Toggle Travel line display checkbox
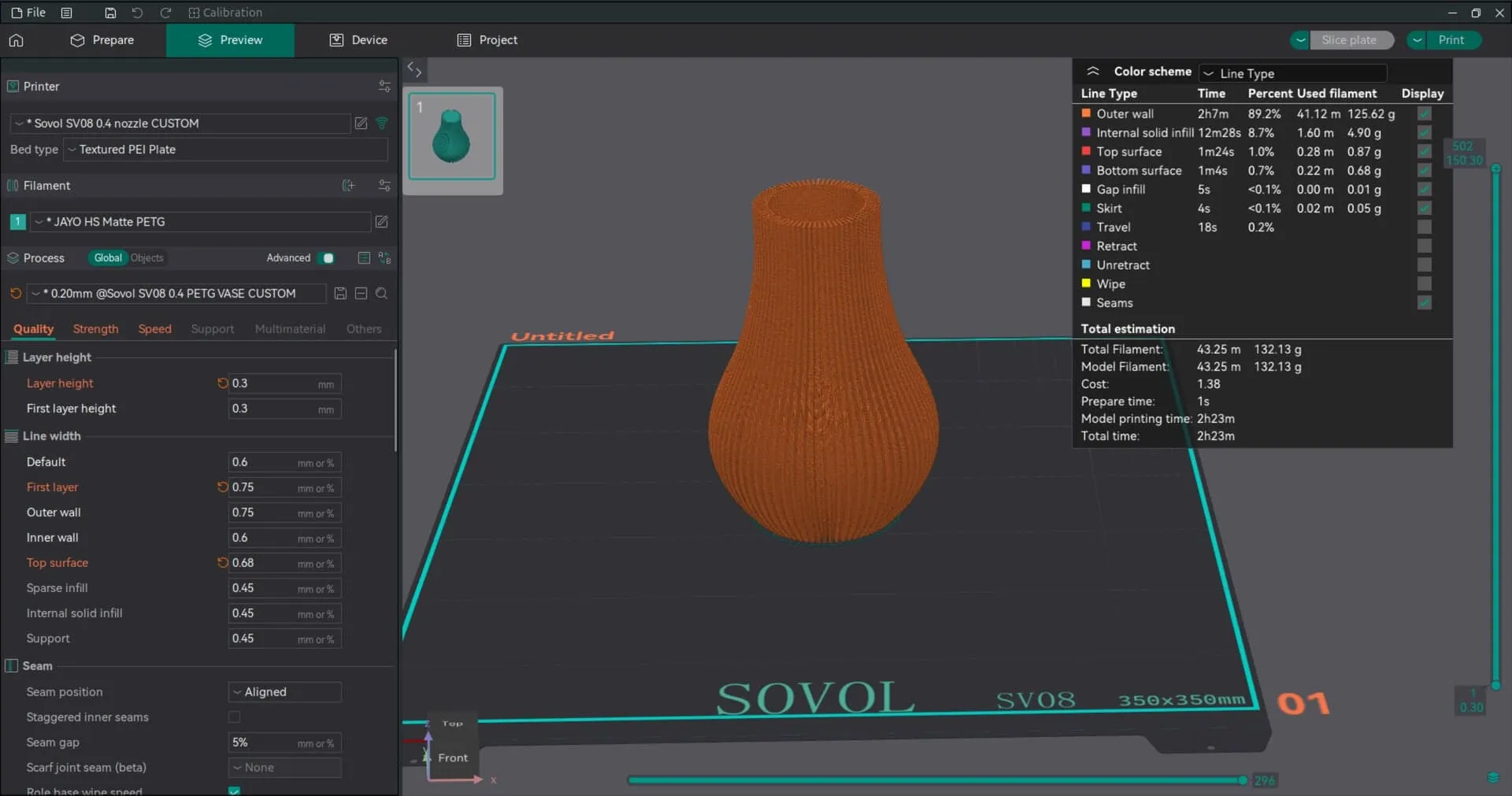This screenshot has height=796, width=1512. tap(1424, 228)
